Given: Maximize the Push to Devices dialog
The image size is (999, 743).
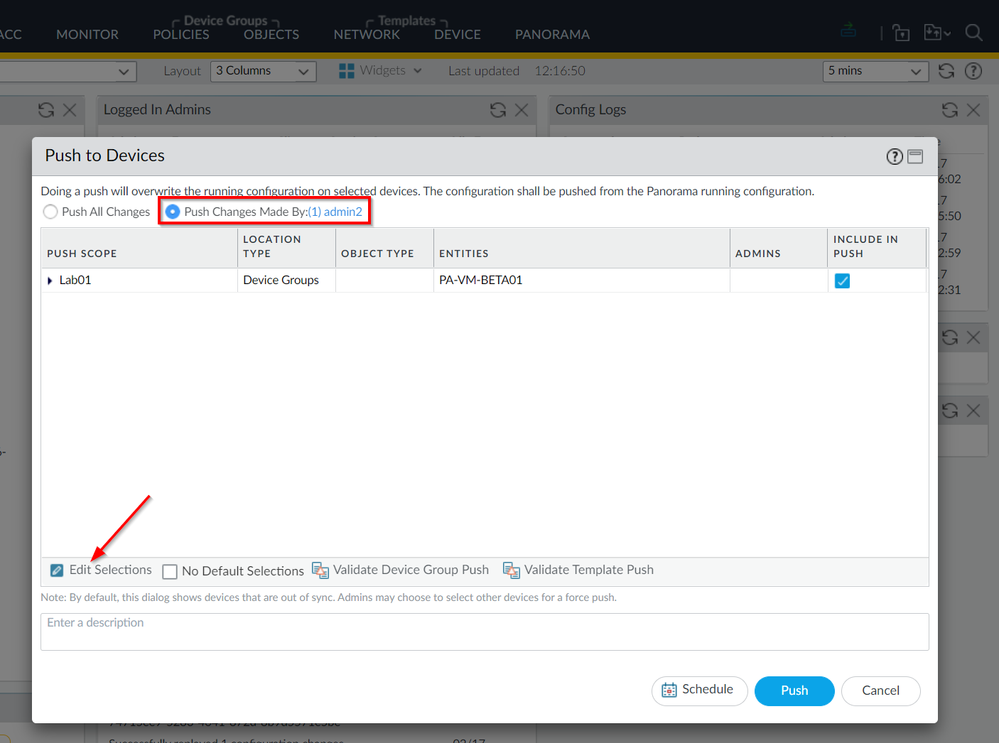Looking at the screenshot, I should point(915,156).
